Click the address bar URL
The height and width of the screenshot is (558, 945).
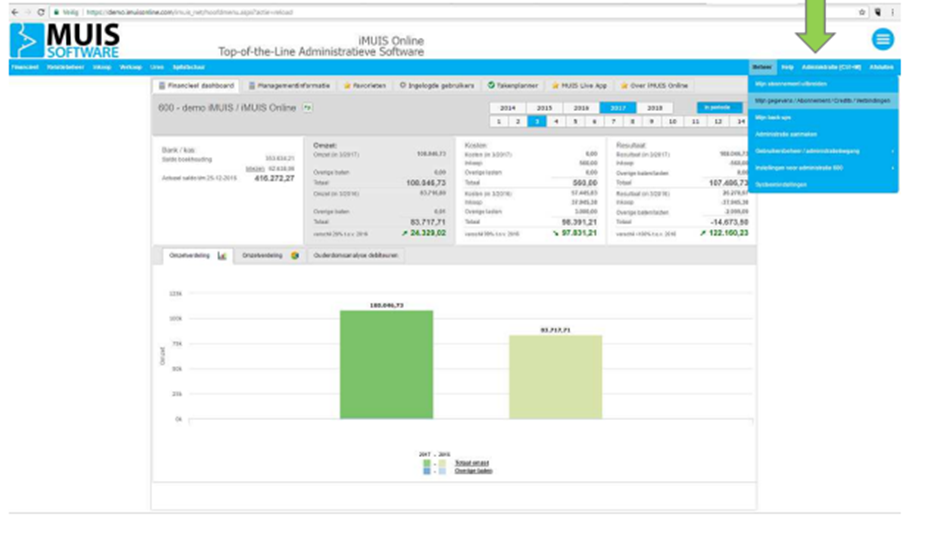pyautogui.click(x=189, y=12)
